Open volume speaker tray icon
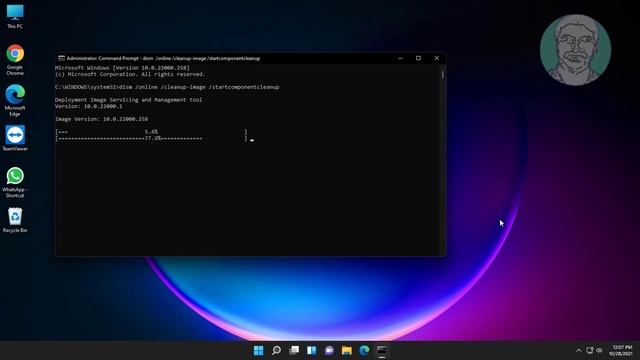 [599, 351]
